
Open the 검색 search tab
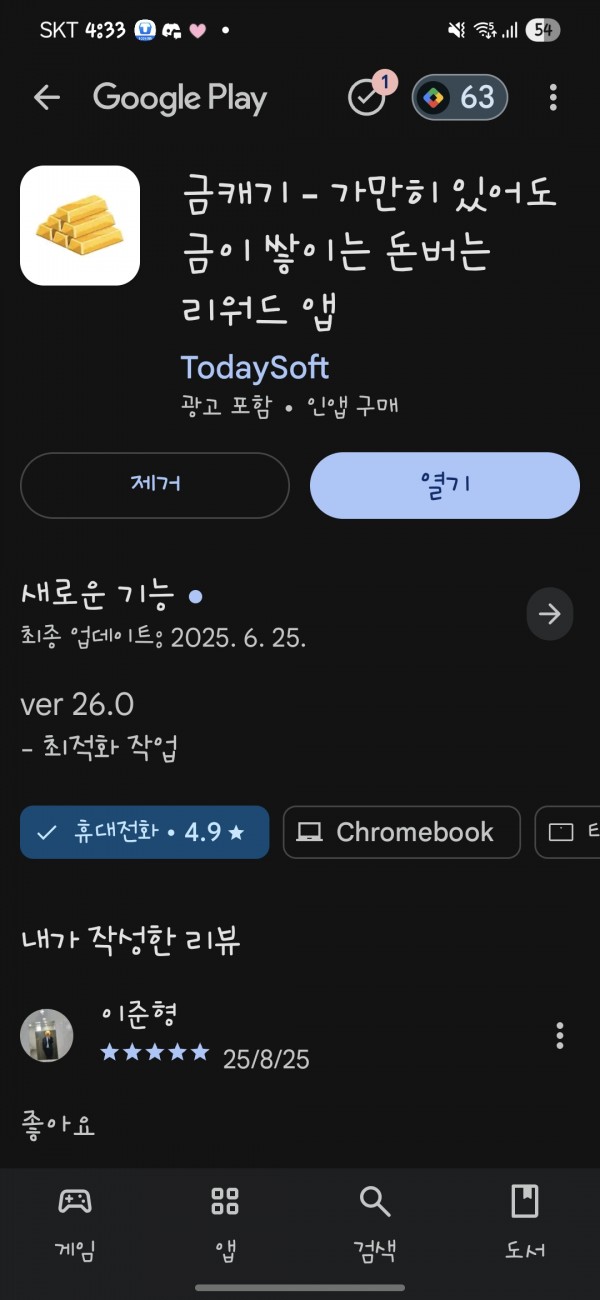coord(375,1222)
